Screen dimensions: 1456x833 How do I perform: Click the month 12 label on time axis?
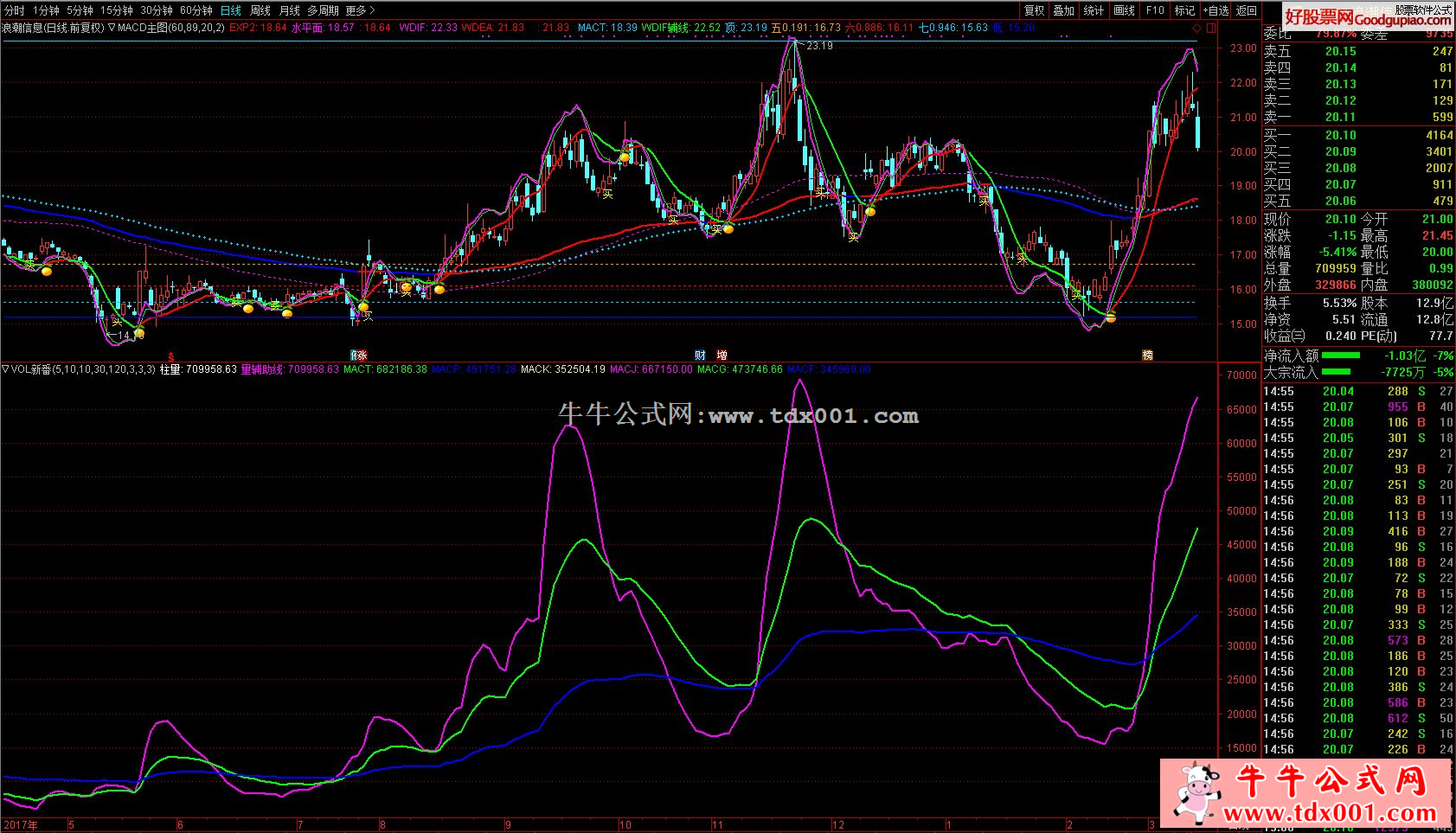[x=837, y=824]
